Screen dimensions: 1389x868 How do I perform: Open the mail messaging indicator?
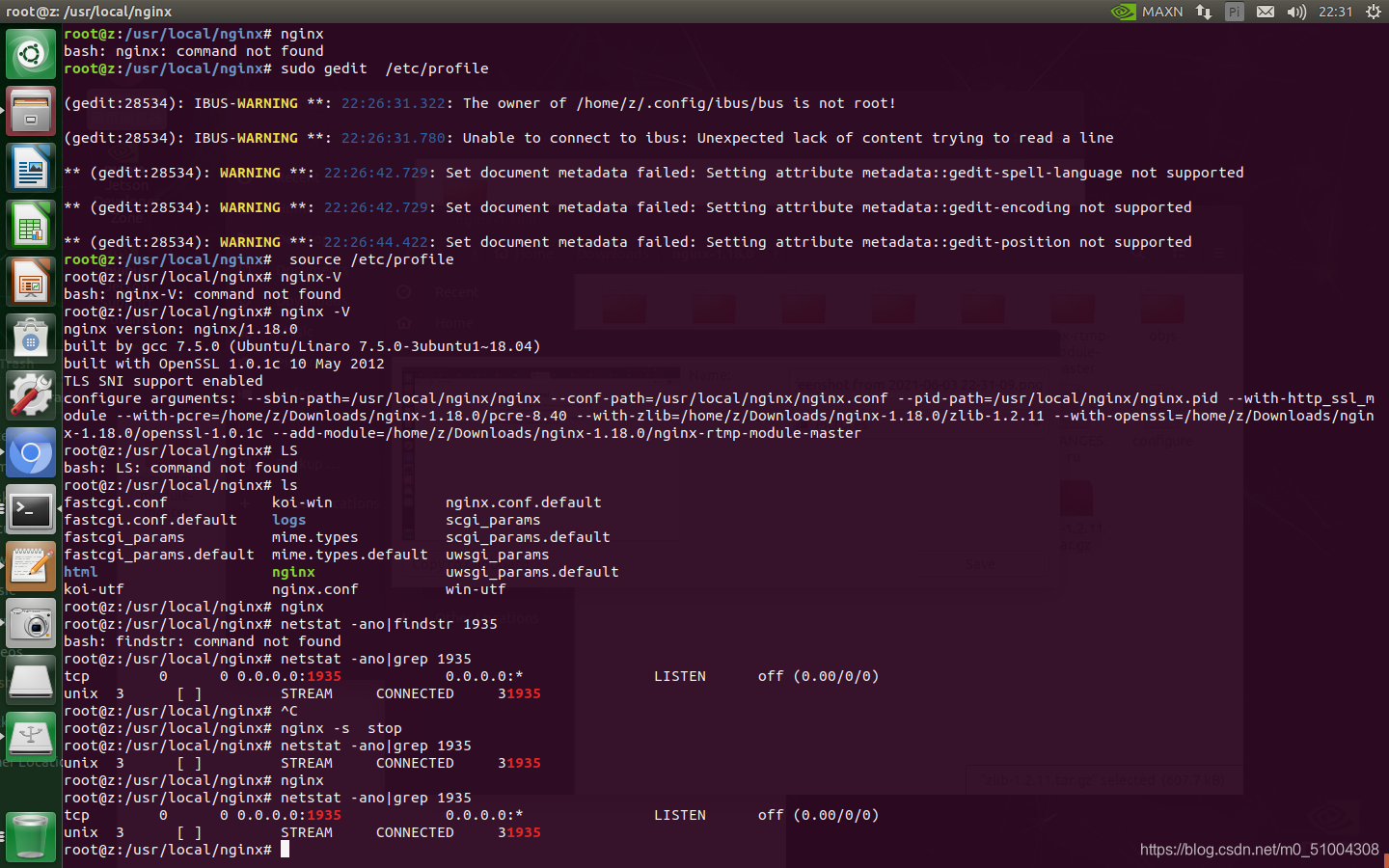point(1266,12)
